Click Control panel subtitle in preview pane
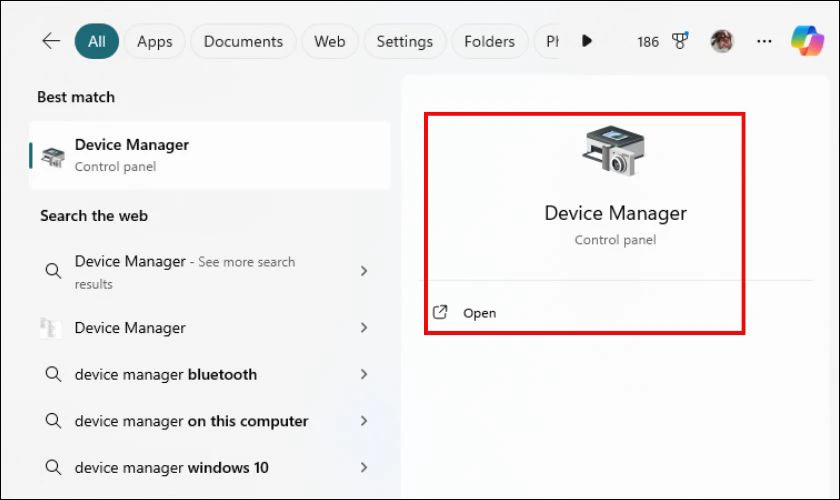Screen dimensions: 840x500 click(x=615, y=240)
